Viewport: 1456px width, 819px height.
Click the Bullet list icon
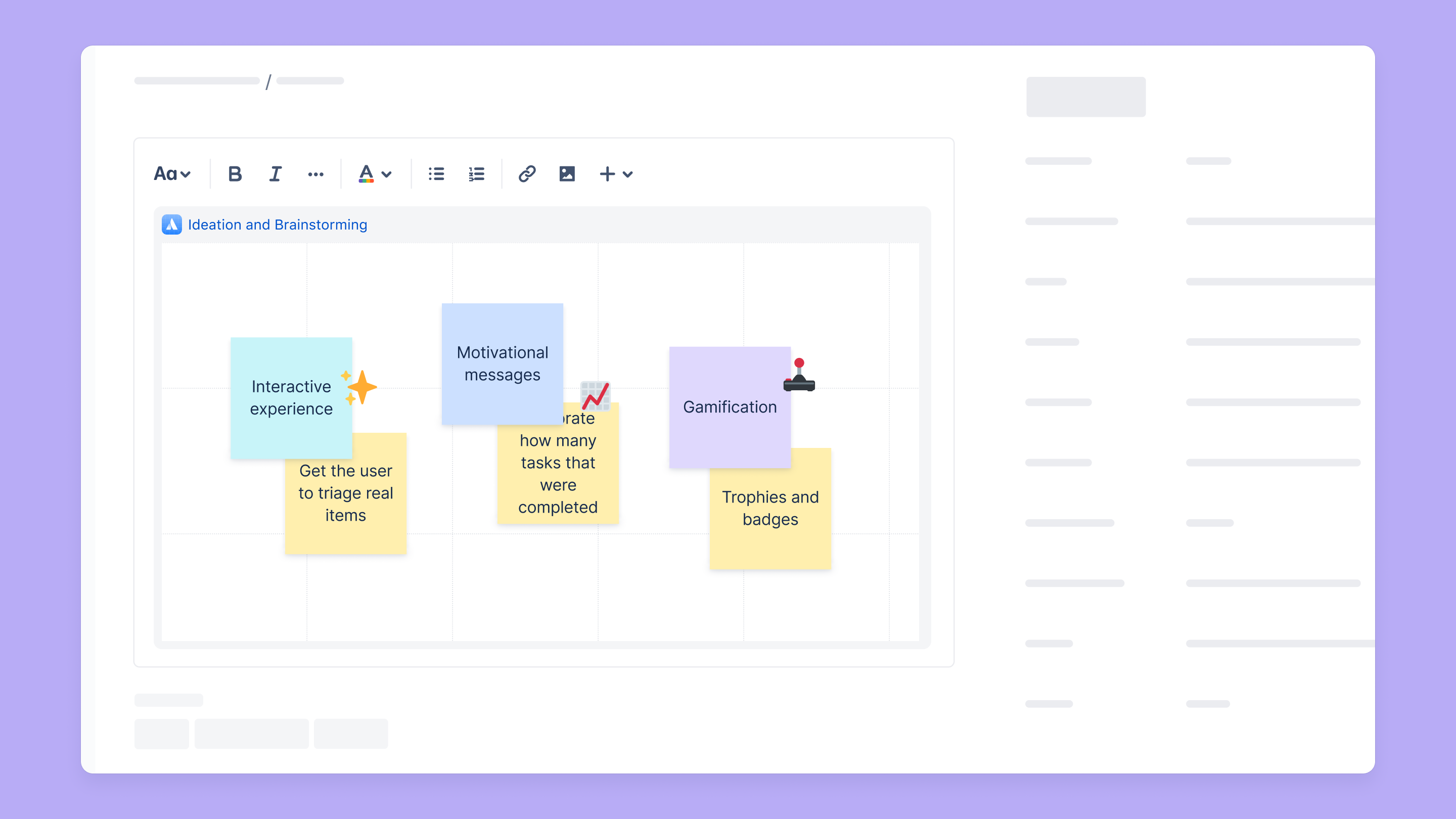(x=437, y=173)
